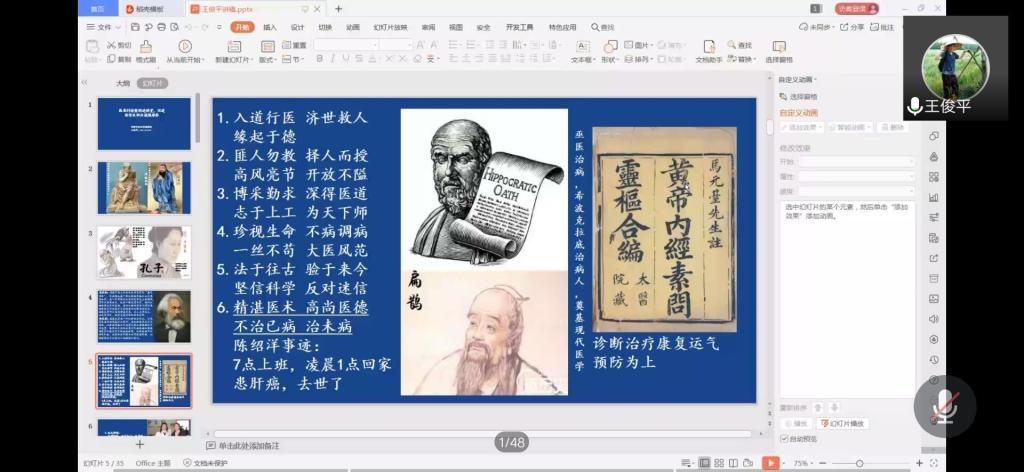Open the font name combo box
This screenshot has width=1024, height=472.
point(346,45)
